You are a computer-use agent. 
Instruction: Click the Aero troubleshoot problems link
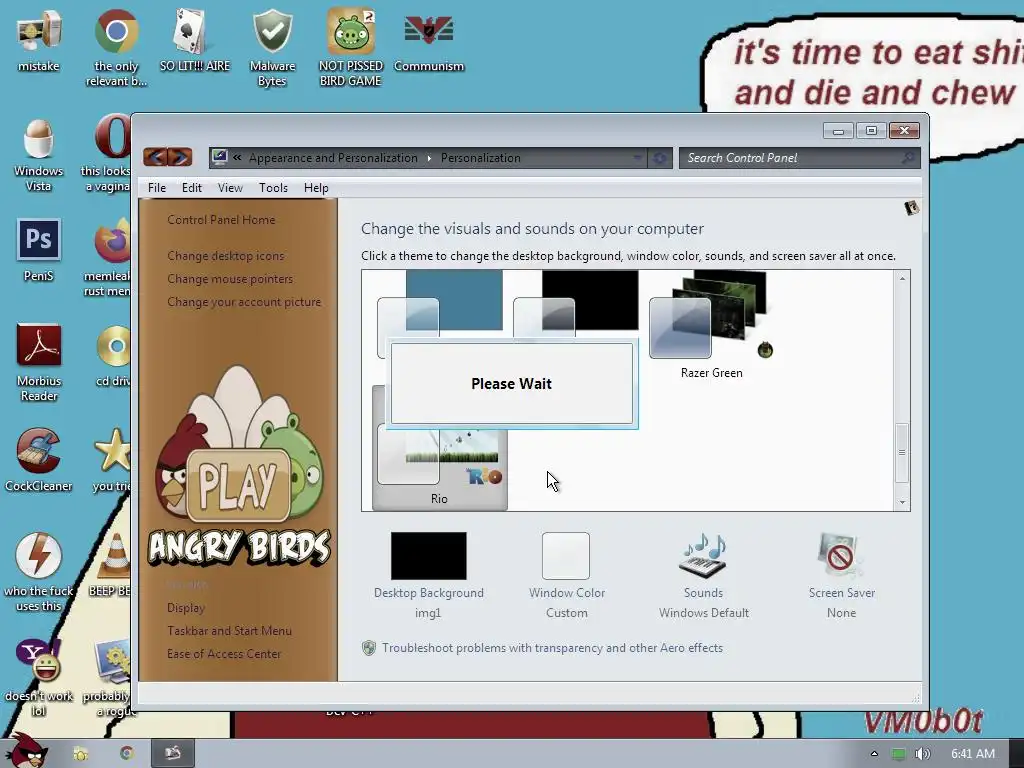tap(552, 648)
